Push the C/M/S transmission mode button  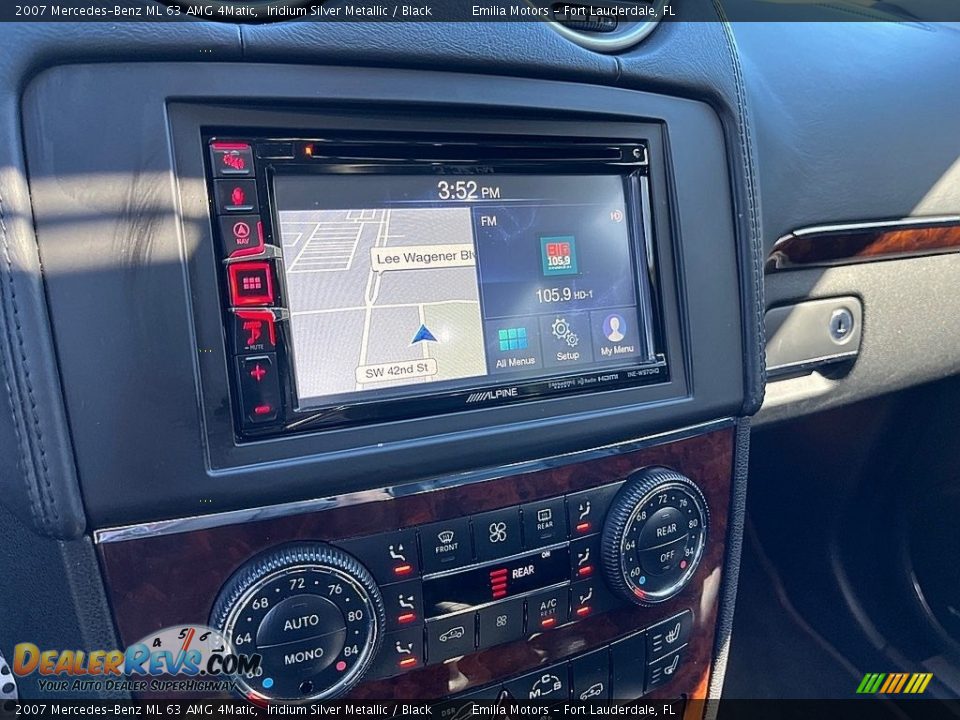tap(544, 687)
